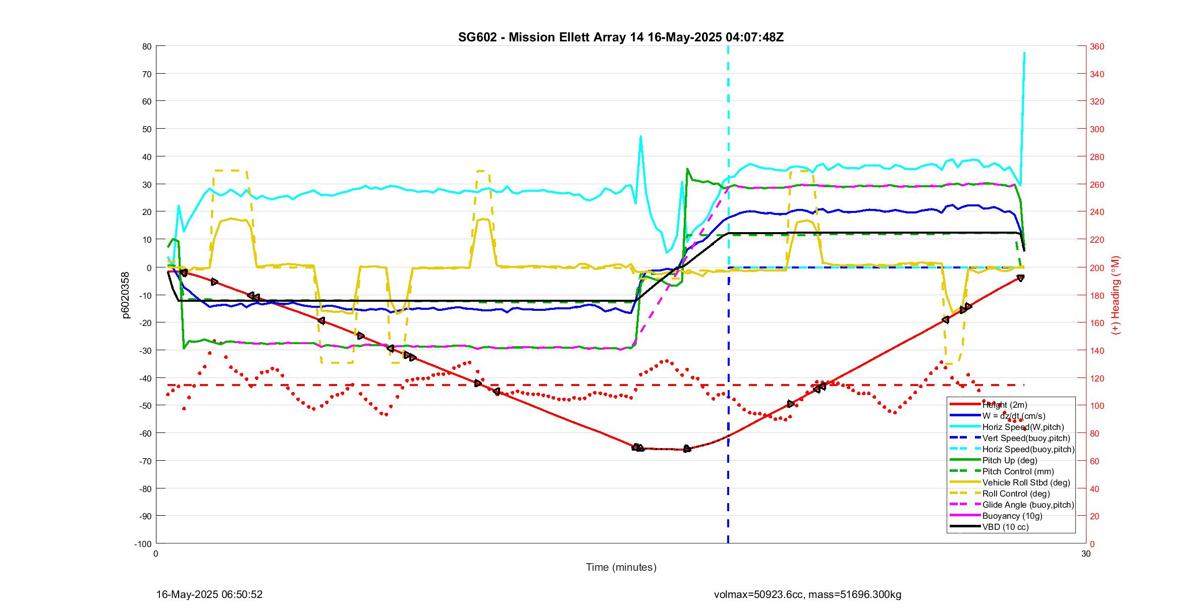This screenshot has height=611, width=1200.
Task: Click the left axis tick '-40'
Action: click(144, 378)
